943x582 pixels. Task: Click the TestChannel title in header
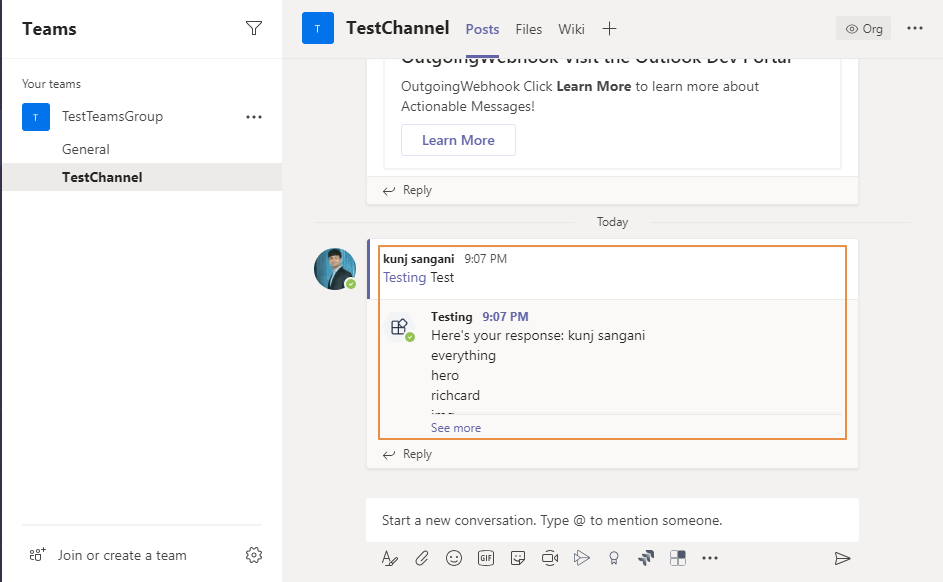click(x=398, y=28)
